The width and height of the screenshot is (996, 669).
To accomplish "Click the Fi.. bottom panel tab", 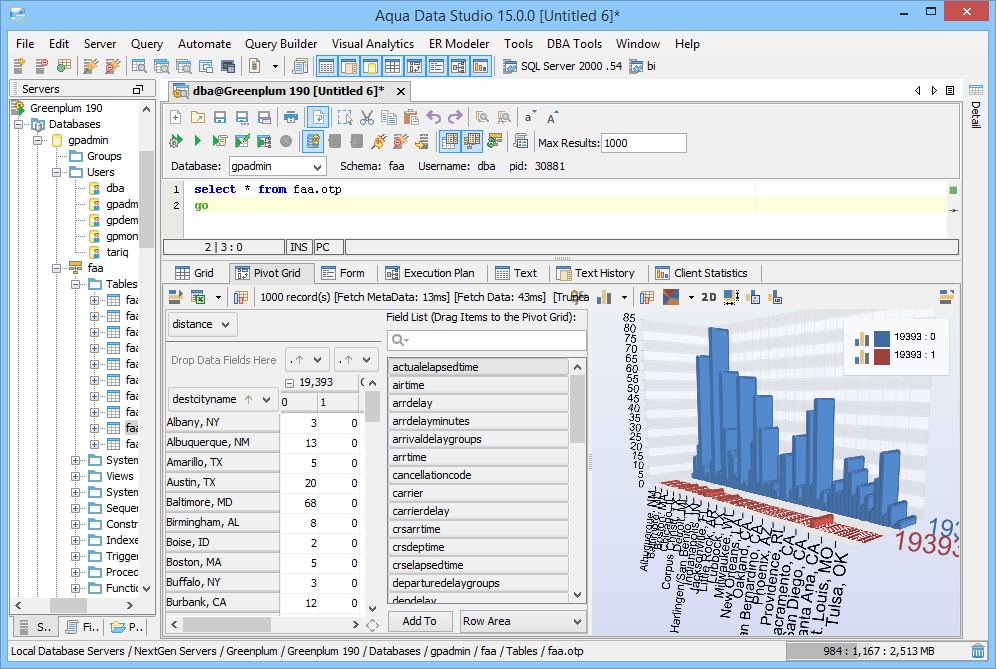I will 83,627.
